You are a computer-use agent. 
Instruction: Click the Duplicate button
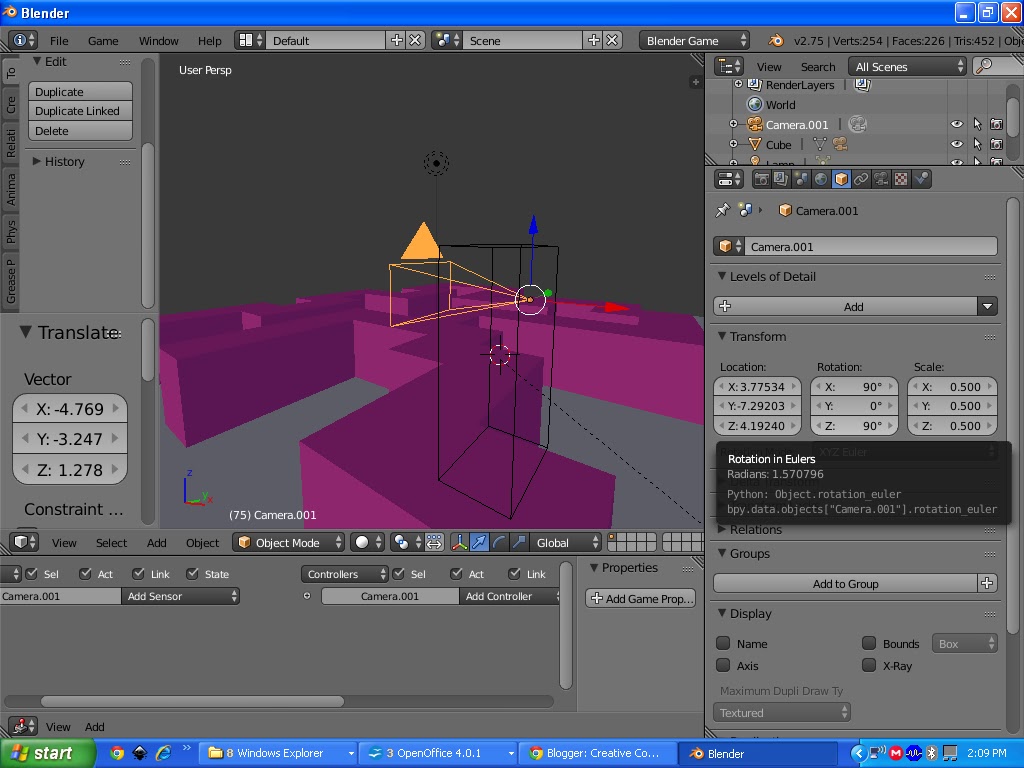(x=80, y=91)
